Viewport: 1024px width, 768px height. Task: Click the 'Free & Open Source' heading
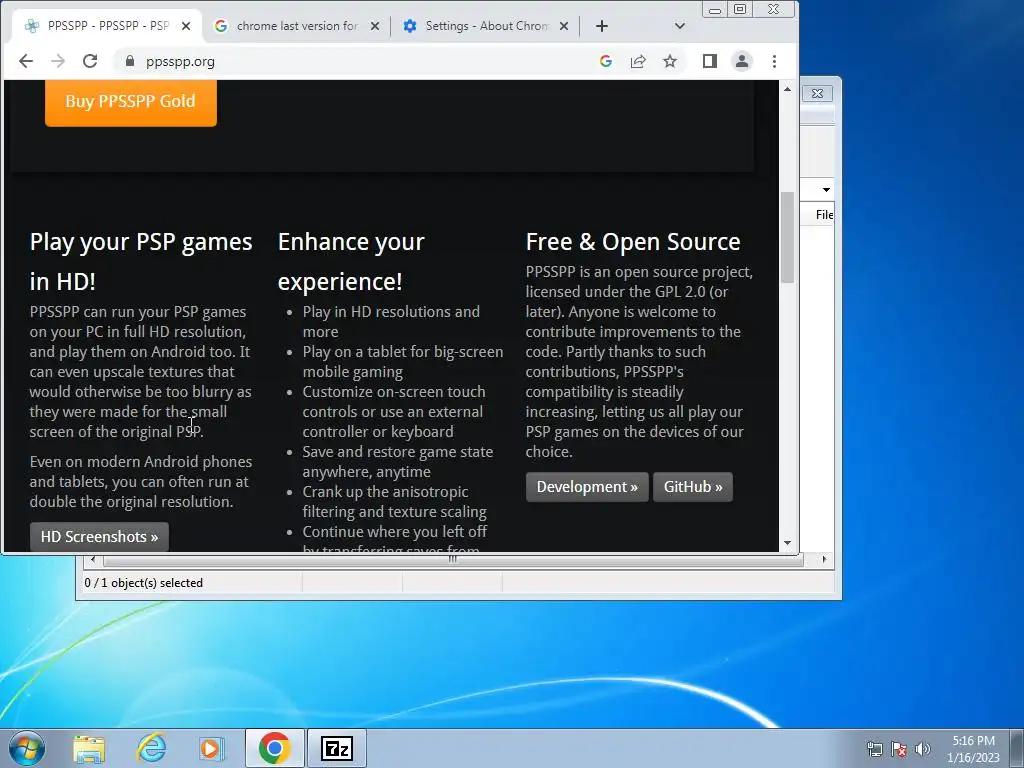click(633, 242)
